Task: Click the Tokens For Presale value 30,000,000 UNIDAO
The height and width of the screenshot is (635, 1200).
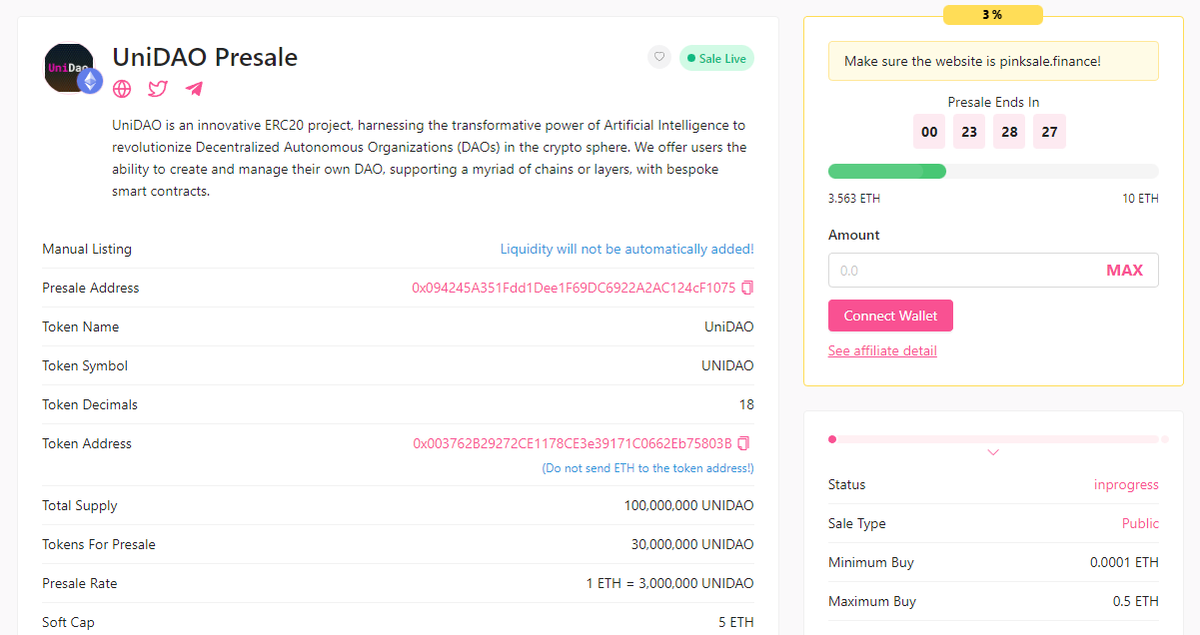Action: [692, 545]
